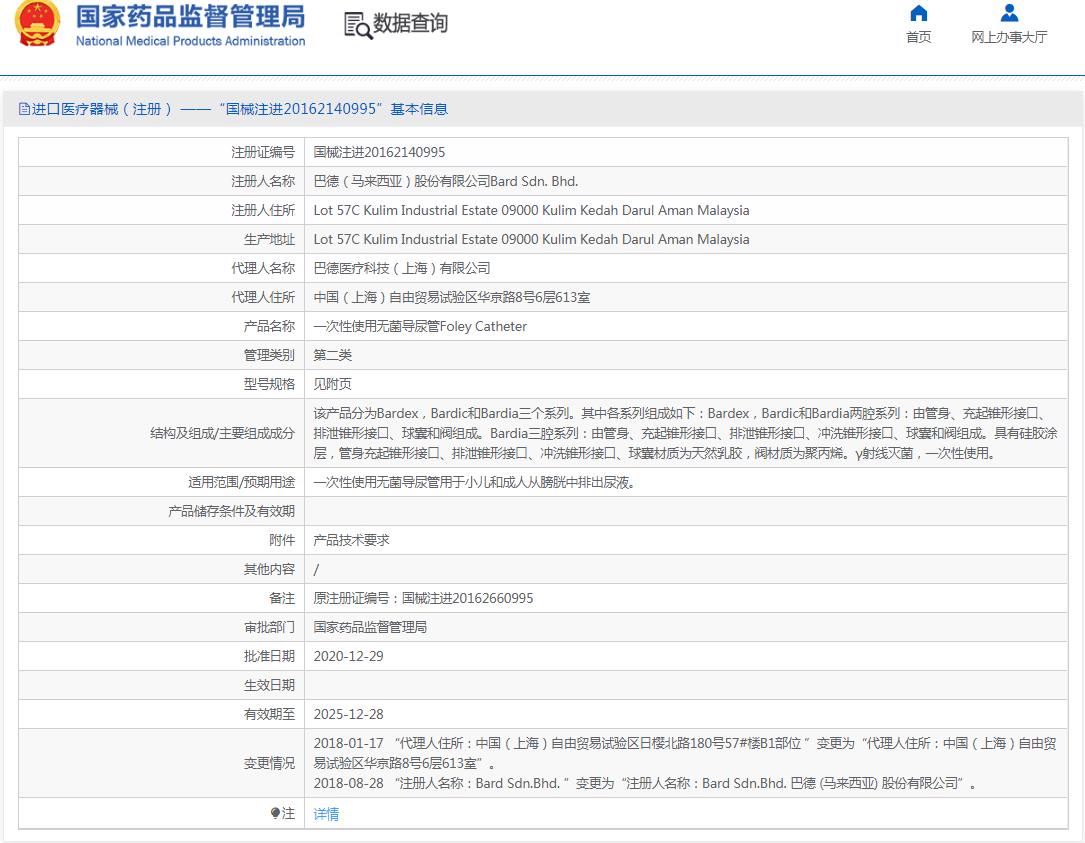Click National Medical Products Administration text
The image size is (1085, 843).
click(x=190, y=41)
